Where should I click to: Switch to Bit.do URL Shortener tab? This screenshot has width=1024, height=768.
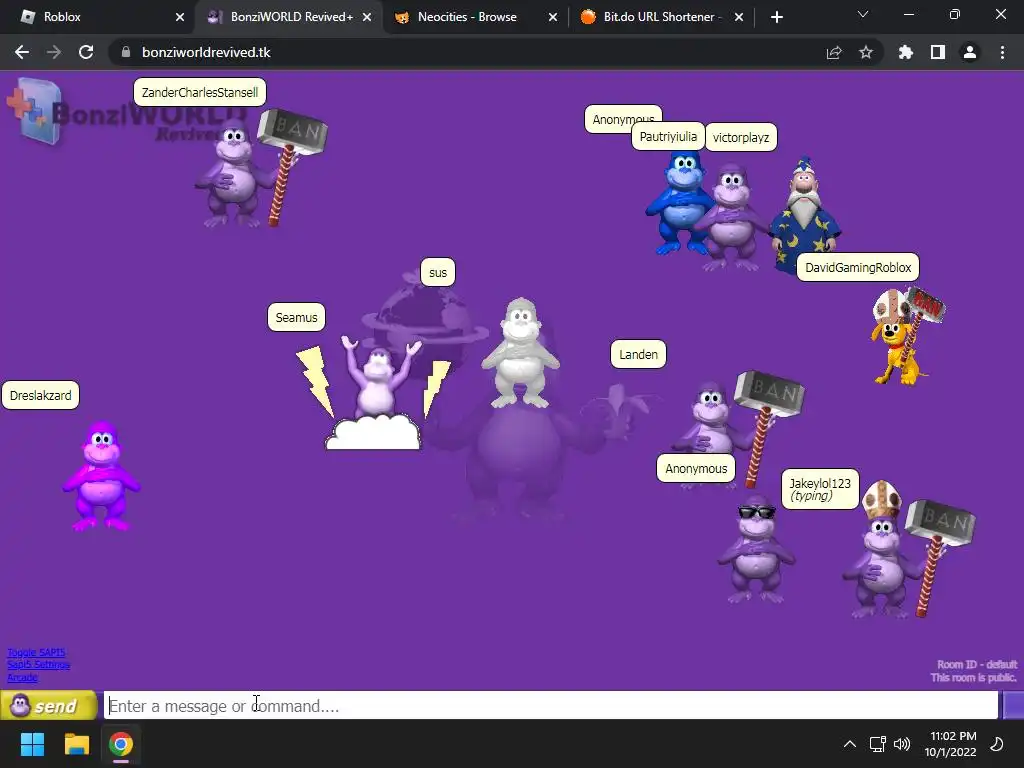660,17
